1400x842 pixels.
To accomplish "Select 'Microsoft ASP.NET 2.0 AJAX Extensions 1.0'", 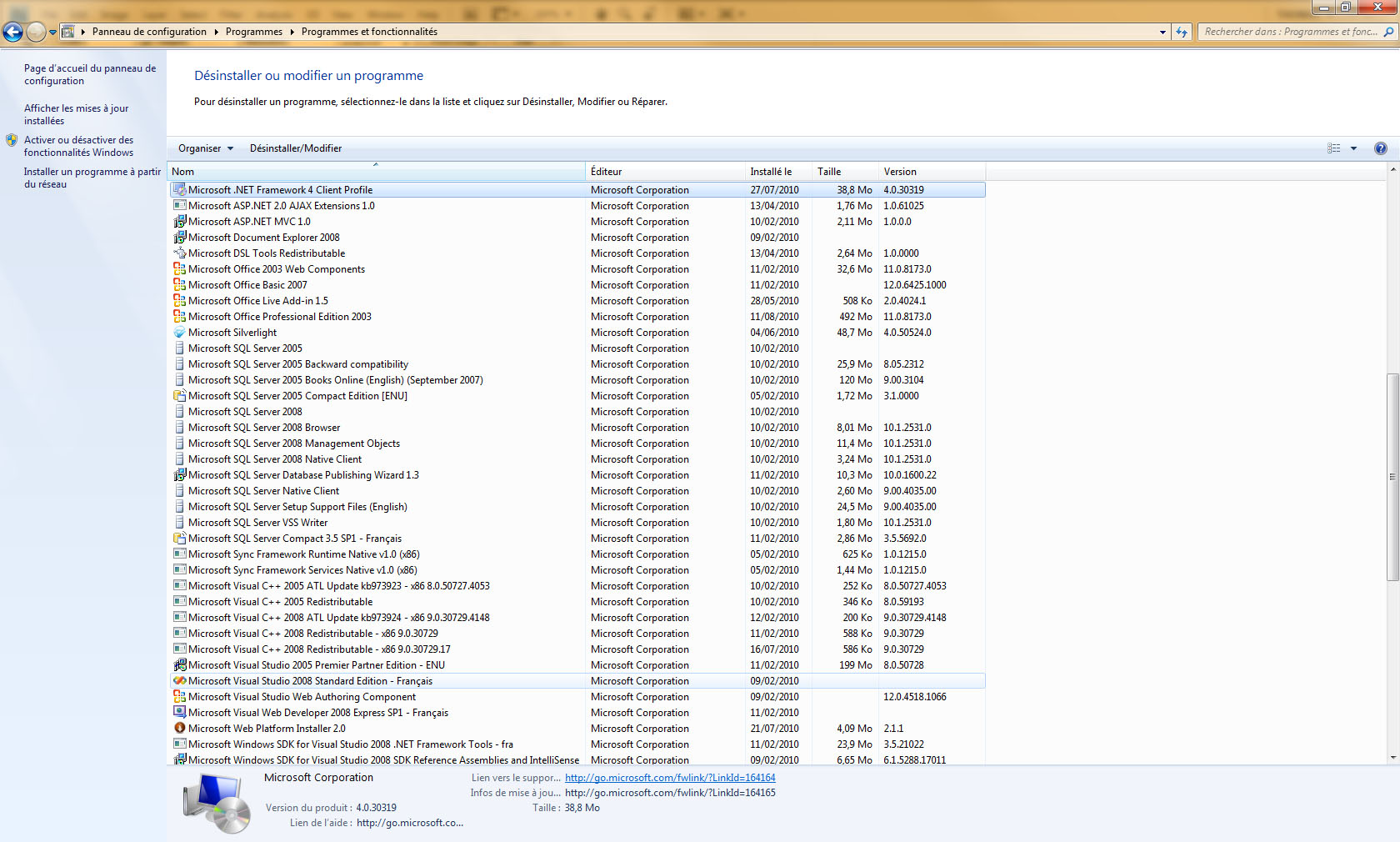I will tap(577, 206).
